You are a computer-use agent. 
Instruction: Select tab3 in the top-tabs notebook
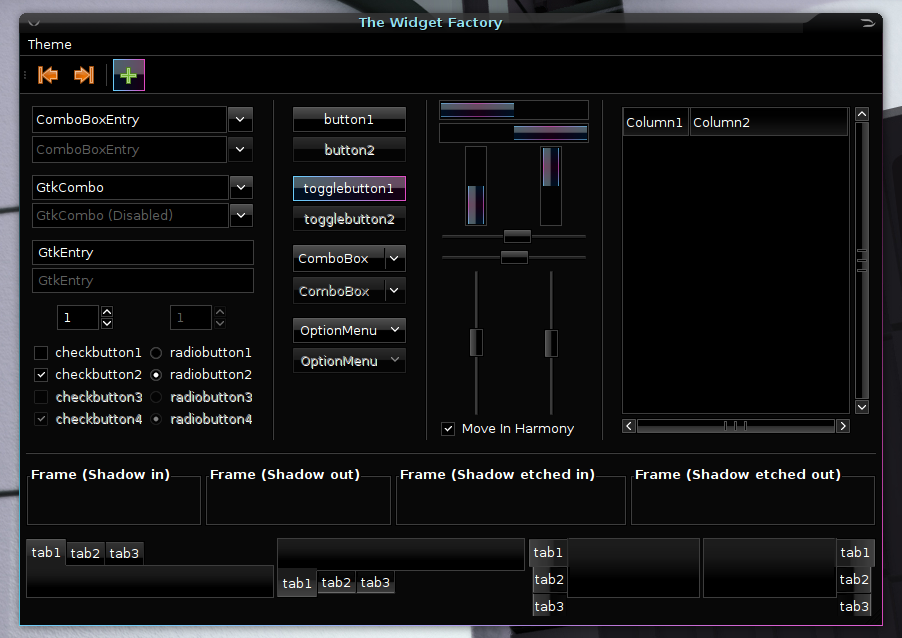(124, 553)
